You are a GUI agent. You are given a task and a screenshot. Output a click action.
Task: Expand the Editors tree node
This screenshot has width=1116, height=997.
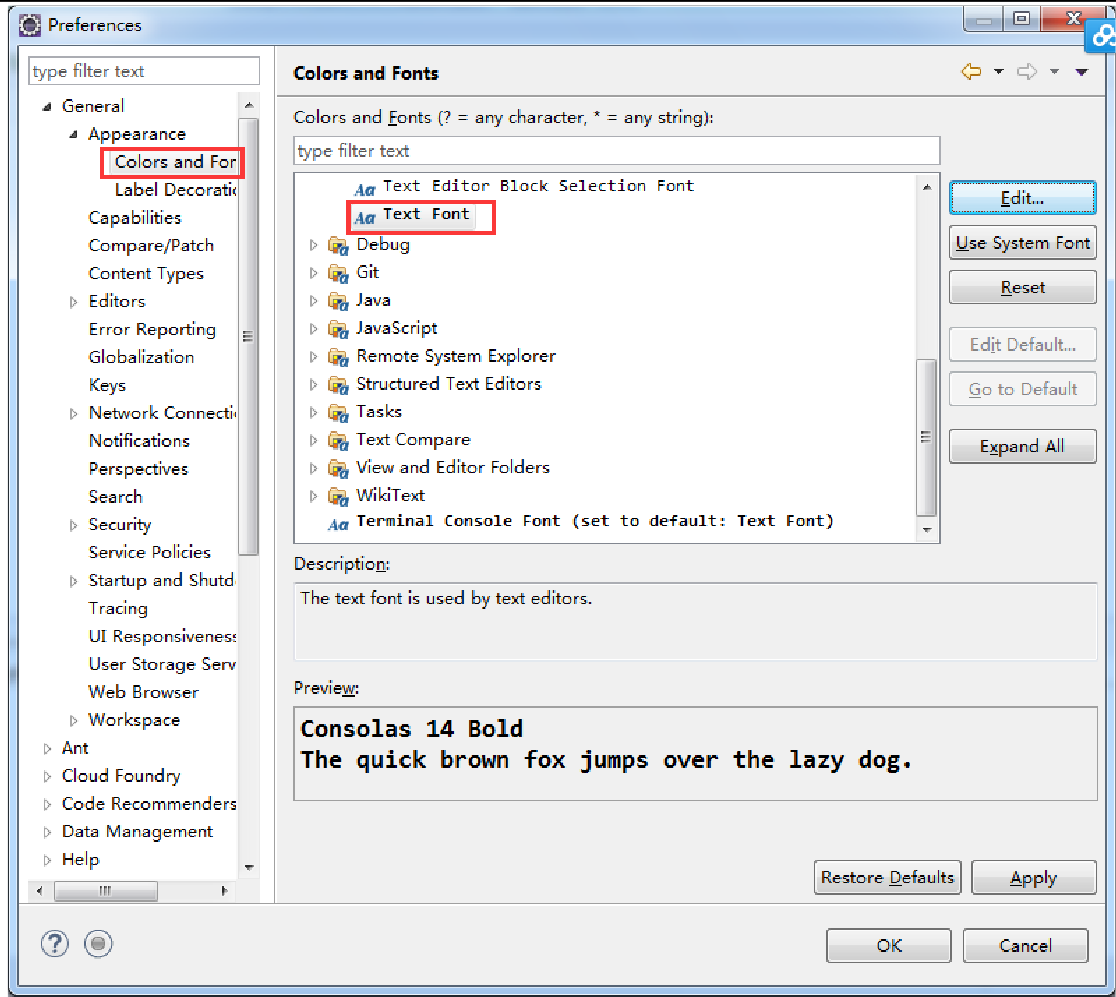(x=74, y=302)
